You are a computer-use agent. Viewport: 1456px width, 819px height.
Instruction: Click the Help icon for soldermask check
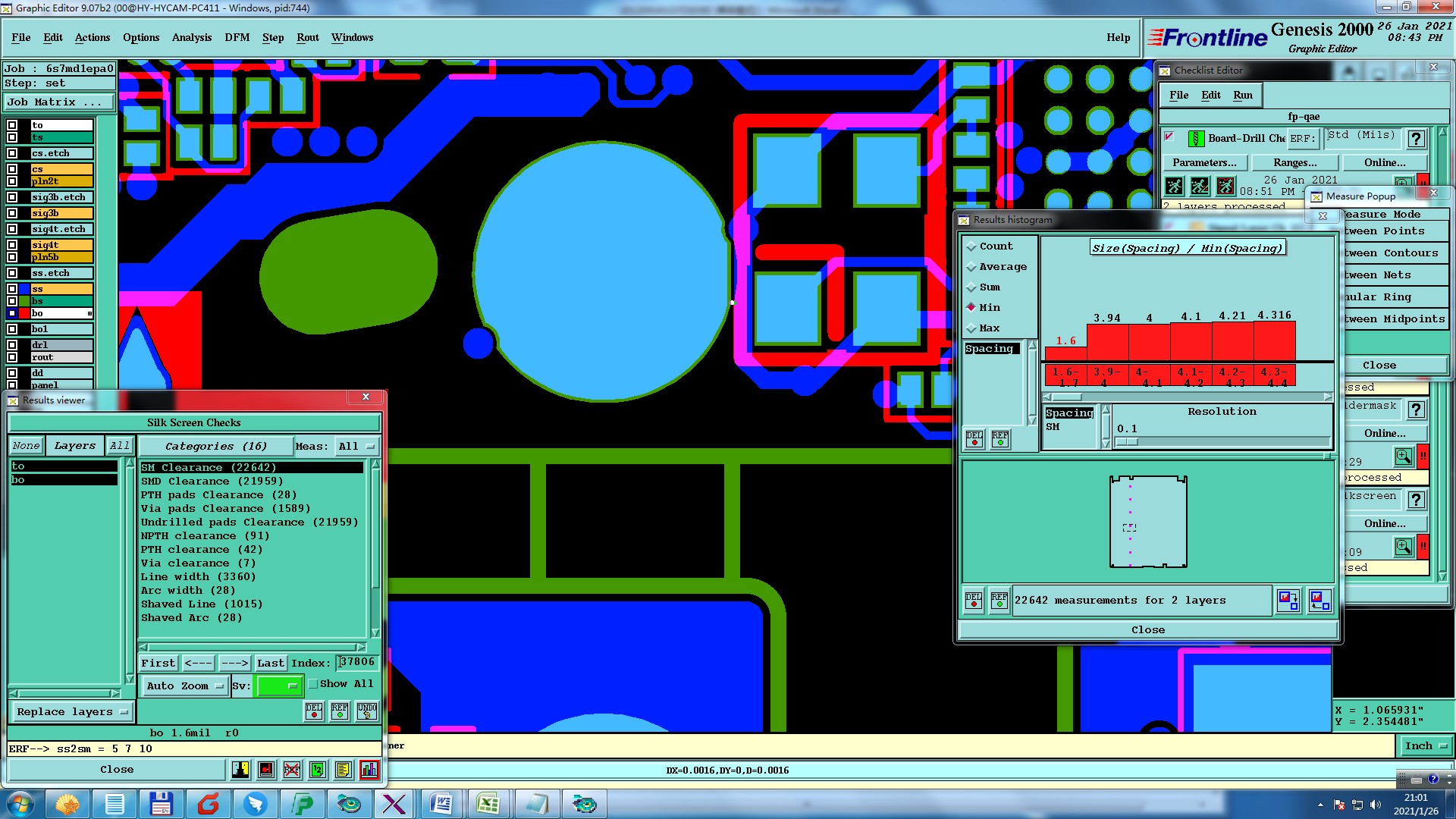pos(1416,409)
